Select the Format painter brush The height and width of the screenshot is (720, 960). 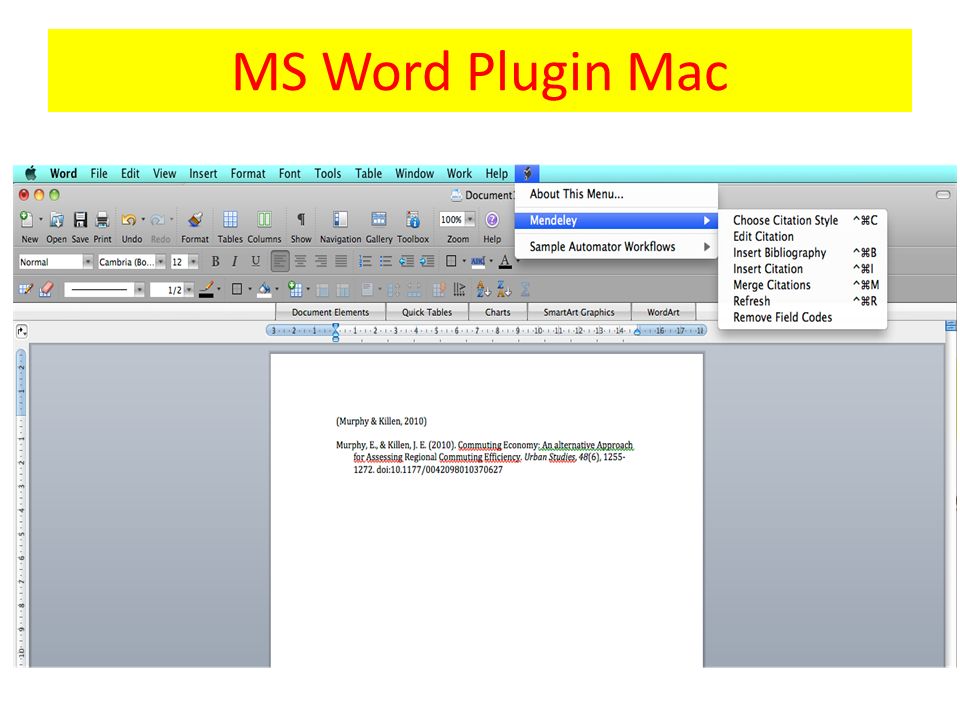(195, 220)
